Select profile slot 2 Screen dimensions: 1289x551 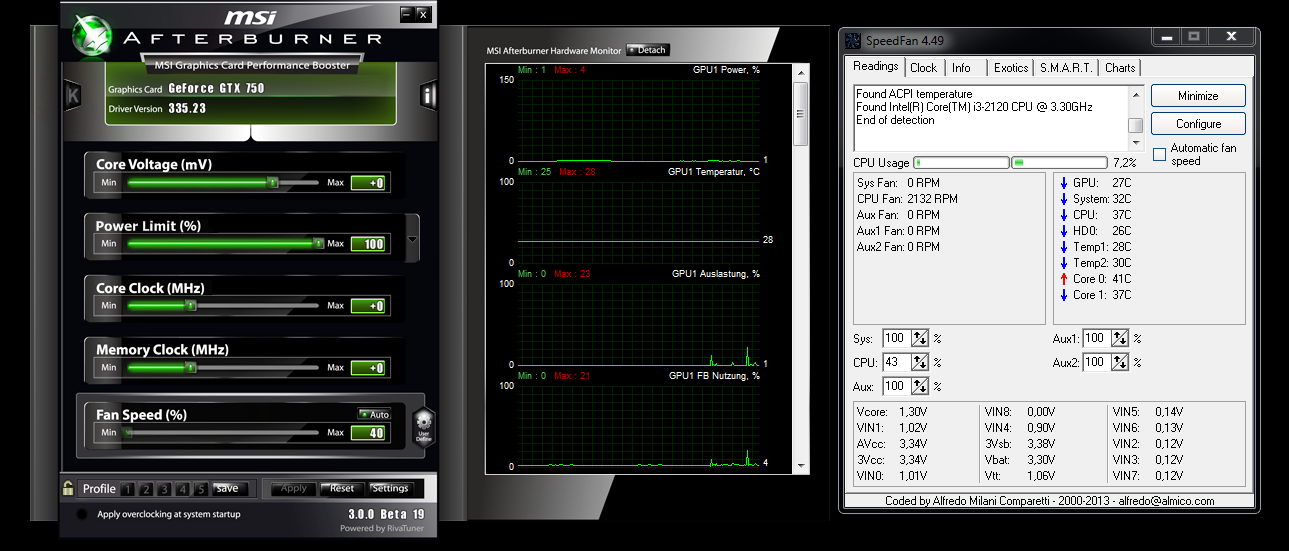point(146,489)
